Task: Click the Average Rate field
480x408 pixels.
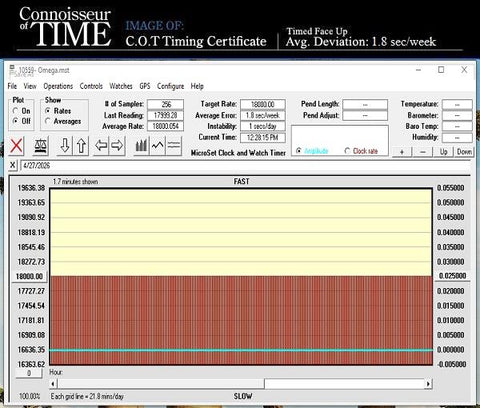Action: [166, 126]
